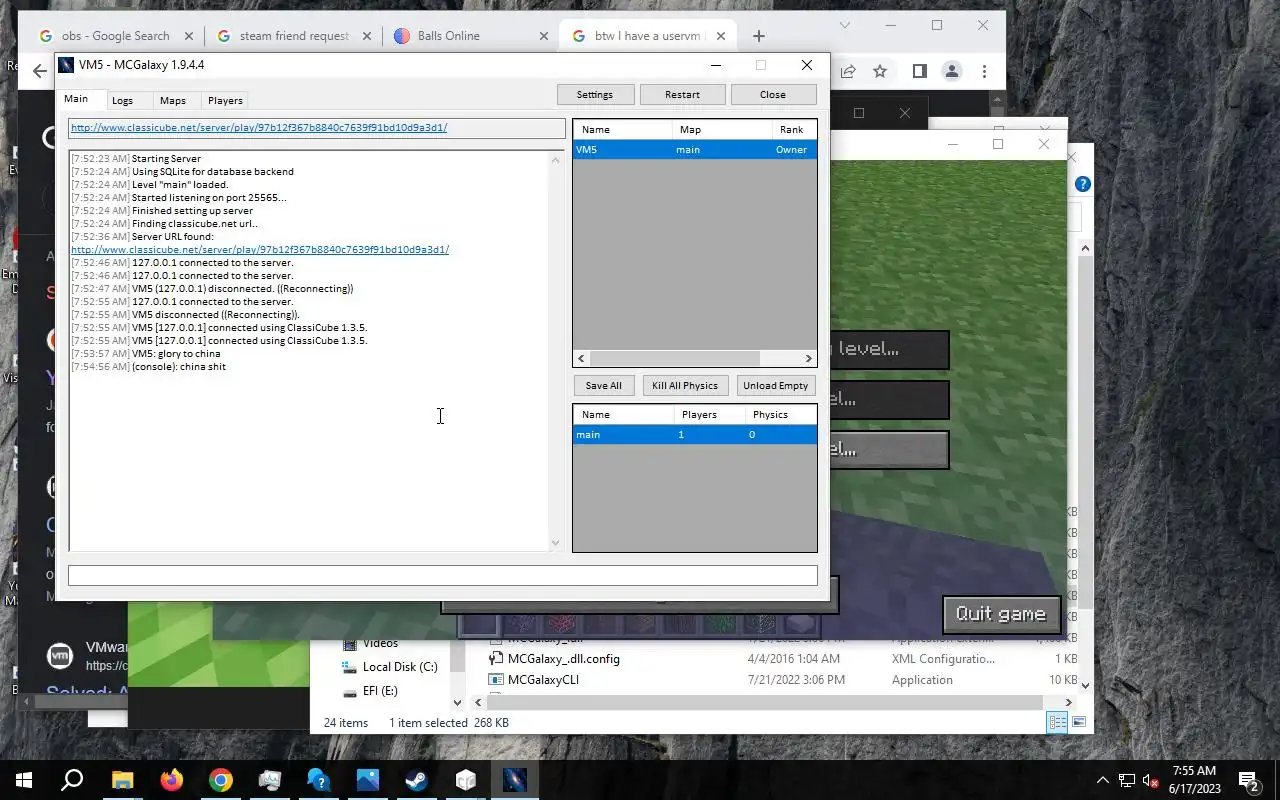This screenshot has height=800, width=1280.
Task: Open File Explorer from the taskbar
Action: [x=122, y=780]
